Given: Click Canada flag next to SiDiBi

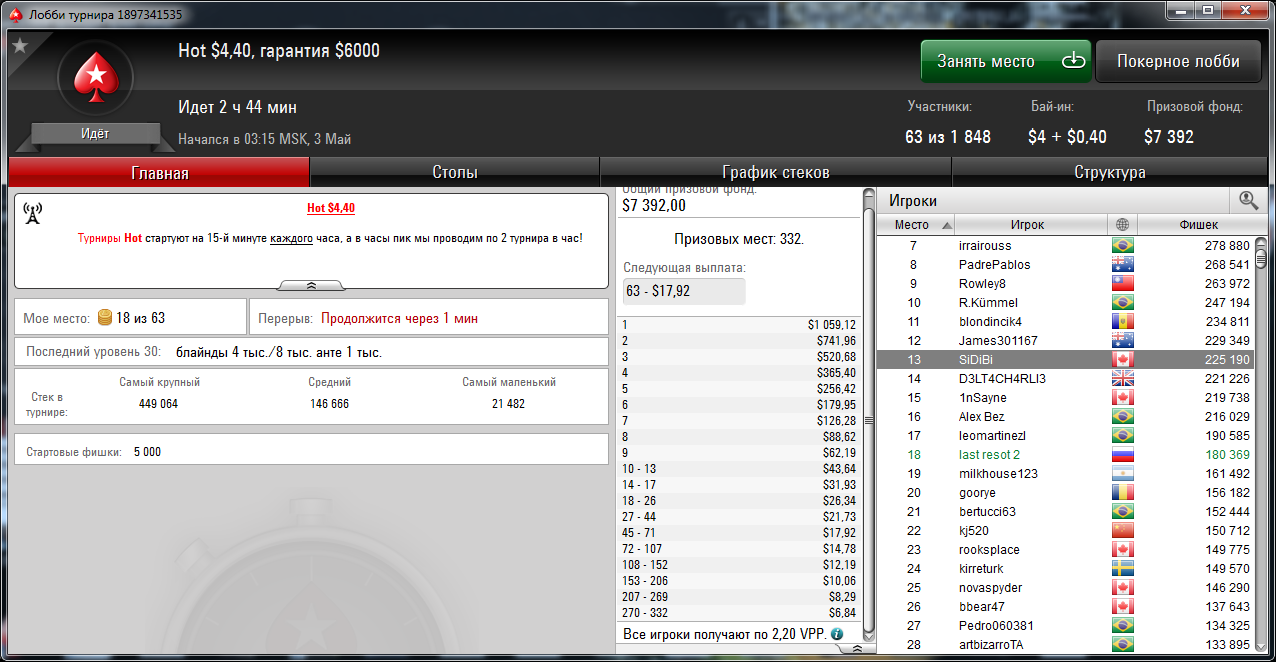Looking at the screenshot, I should click(1122, 359).
